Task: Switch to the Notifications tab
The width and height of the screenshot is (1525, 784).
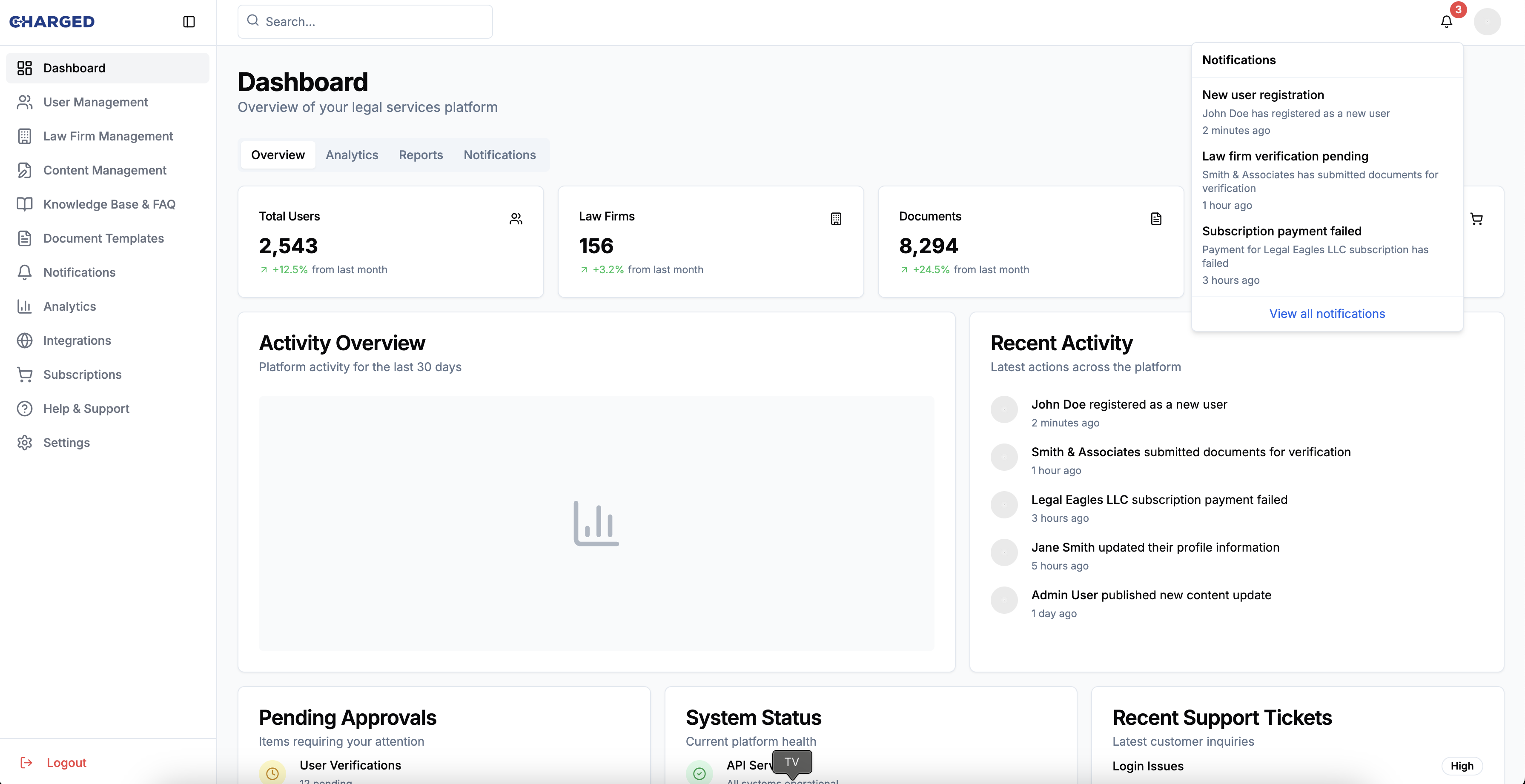Action: tap(500, 155)
